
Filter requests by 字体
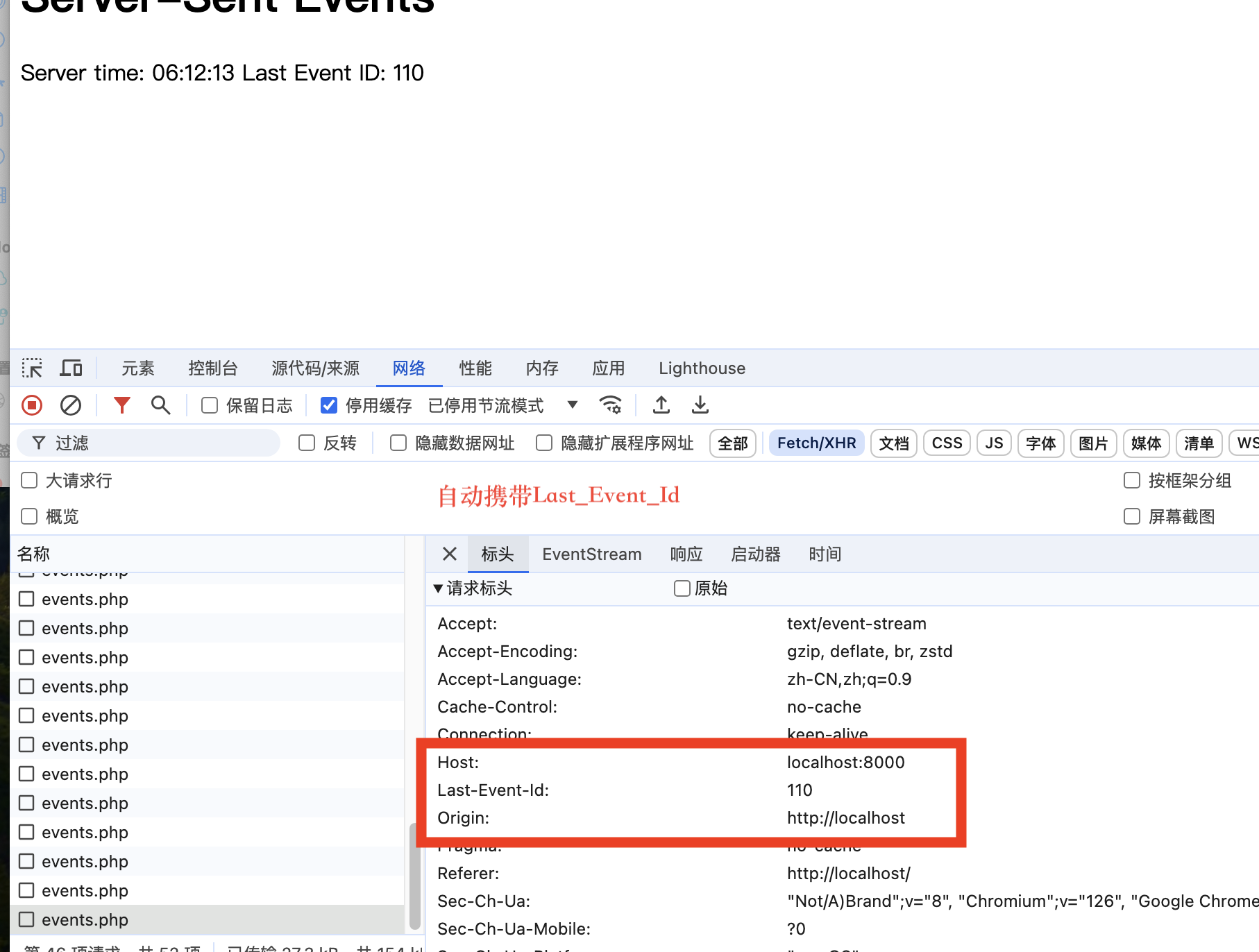pyautogui.click(x=1041, y=443)
